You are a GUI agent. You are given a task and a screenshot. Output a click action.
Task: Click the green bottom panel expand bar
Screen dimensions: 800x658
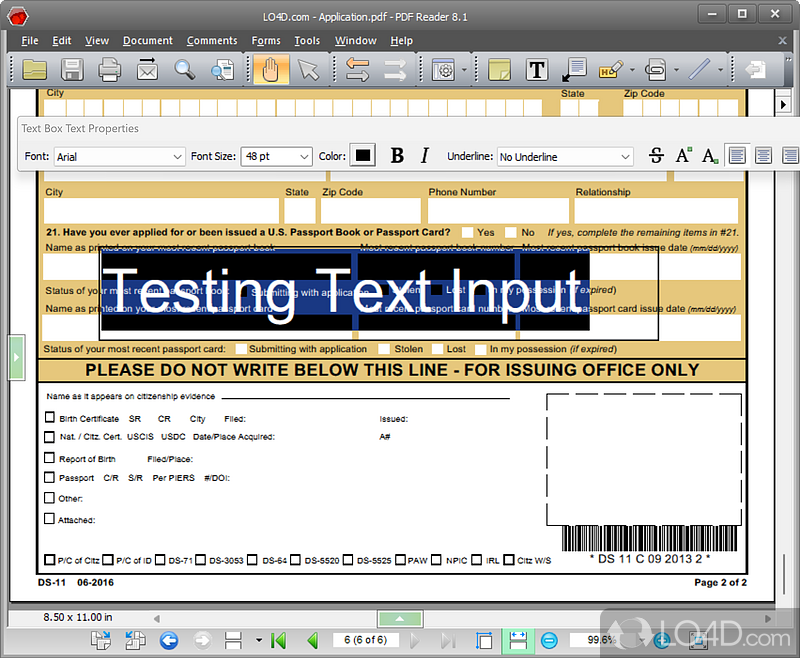[400, 619]
